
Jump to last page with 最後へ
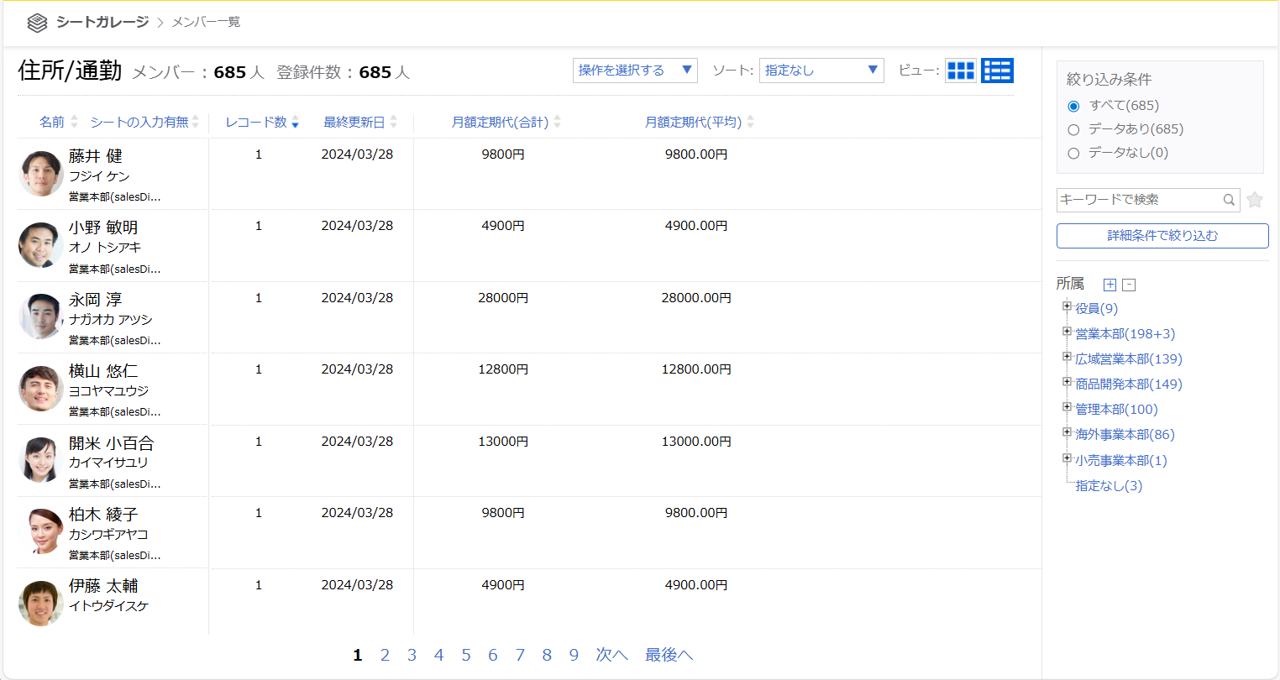tap(668, 655)
